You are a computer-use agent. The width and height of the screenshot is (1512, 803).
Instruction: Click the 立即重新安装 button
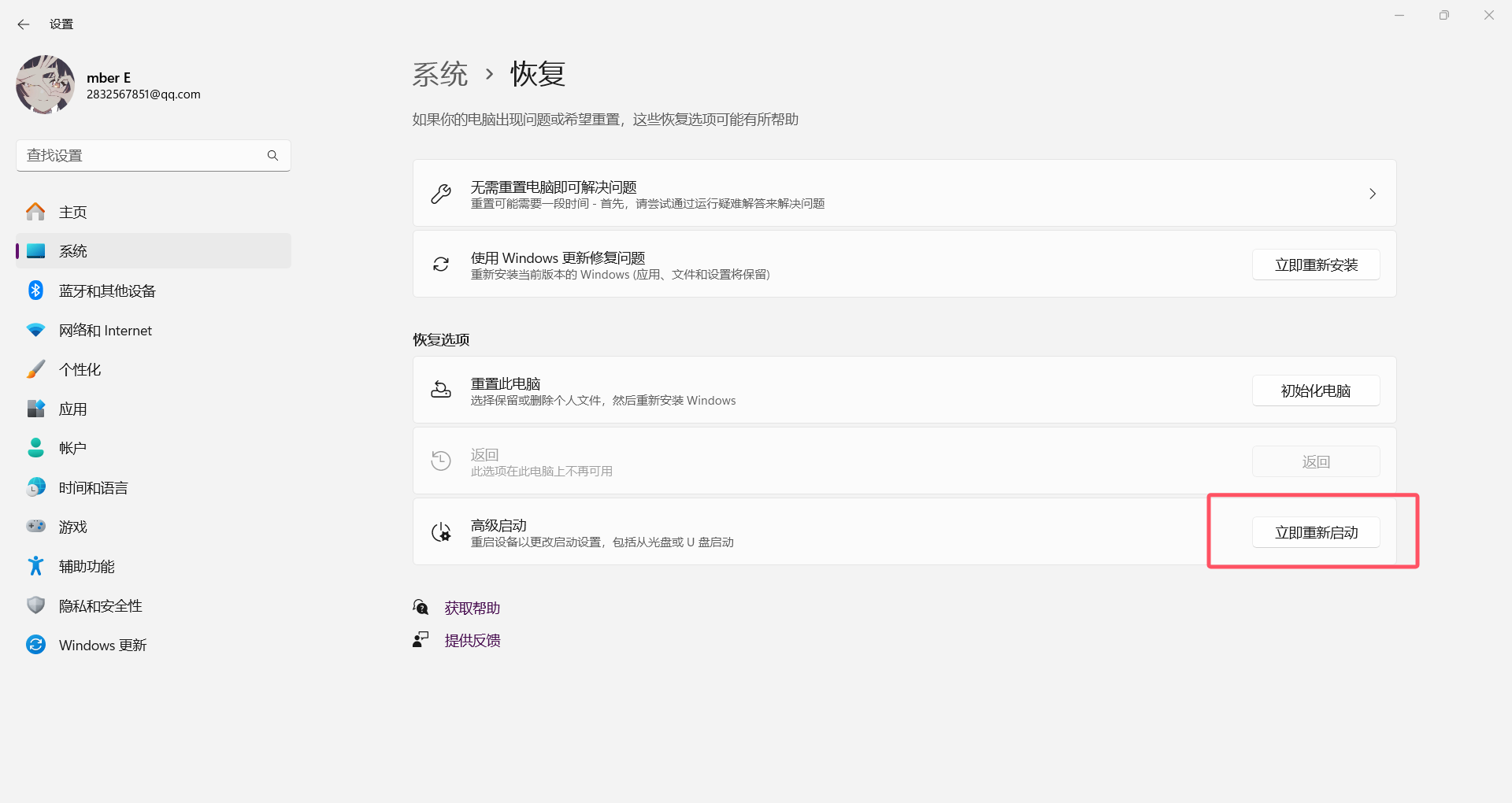pyautogui.click(x=1315, y=265)
